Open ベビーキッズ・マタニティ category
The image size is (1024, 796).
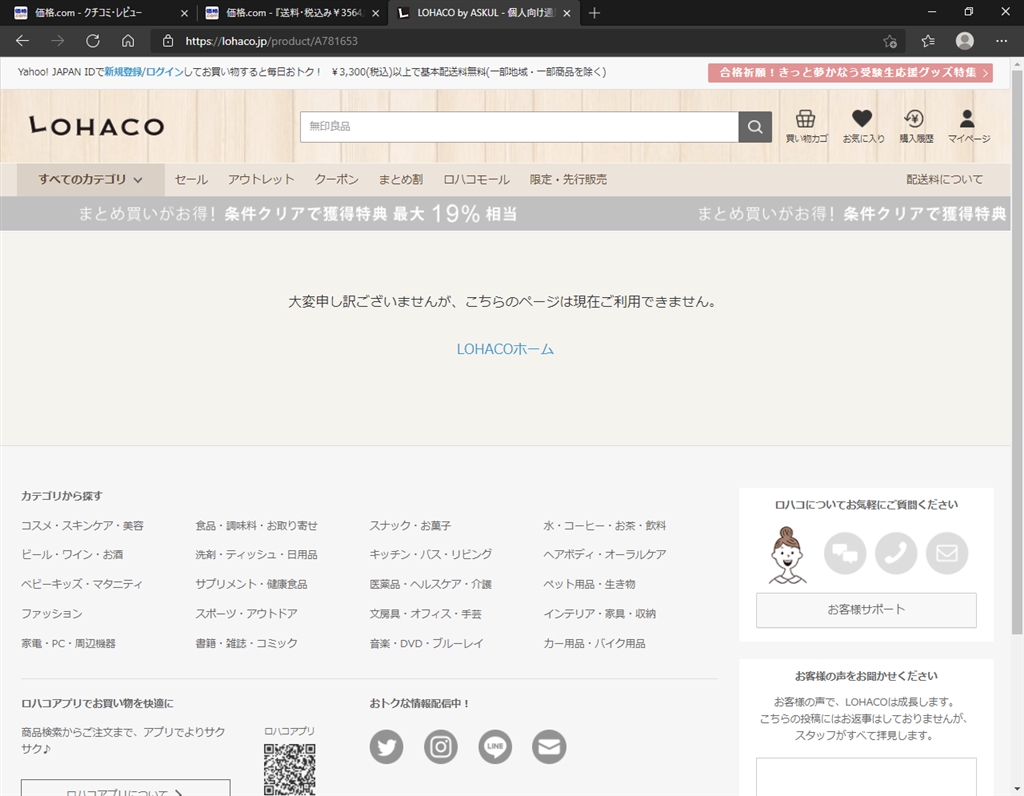pyautogui.click(x=82, y=584)
